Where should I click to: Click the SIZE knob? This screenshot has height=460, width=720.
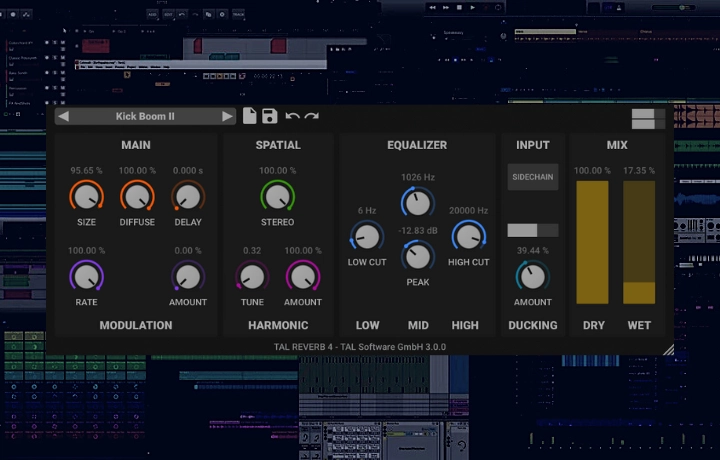86,196
